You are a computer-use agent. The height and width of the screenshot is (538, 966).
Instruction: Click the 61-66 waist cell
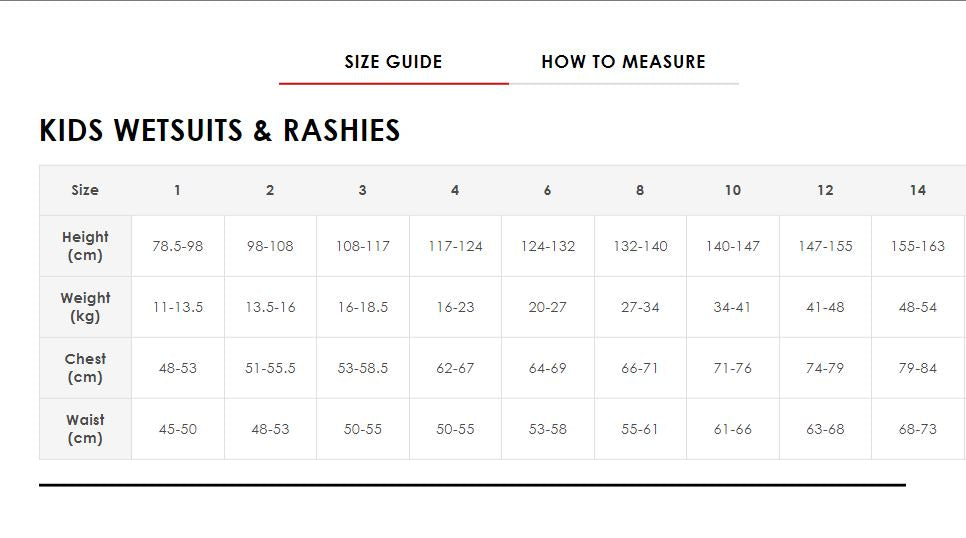point(732,429)
